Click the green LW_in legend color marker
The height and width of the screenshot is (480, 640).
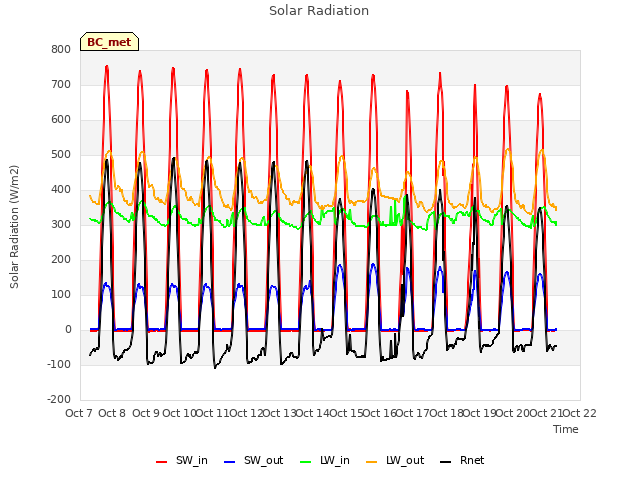click(x=306, y=462)
